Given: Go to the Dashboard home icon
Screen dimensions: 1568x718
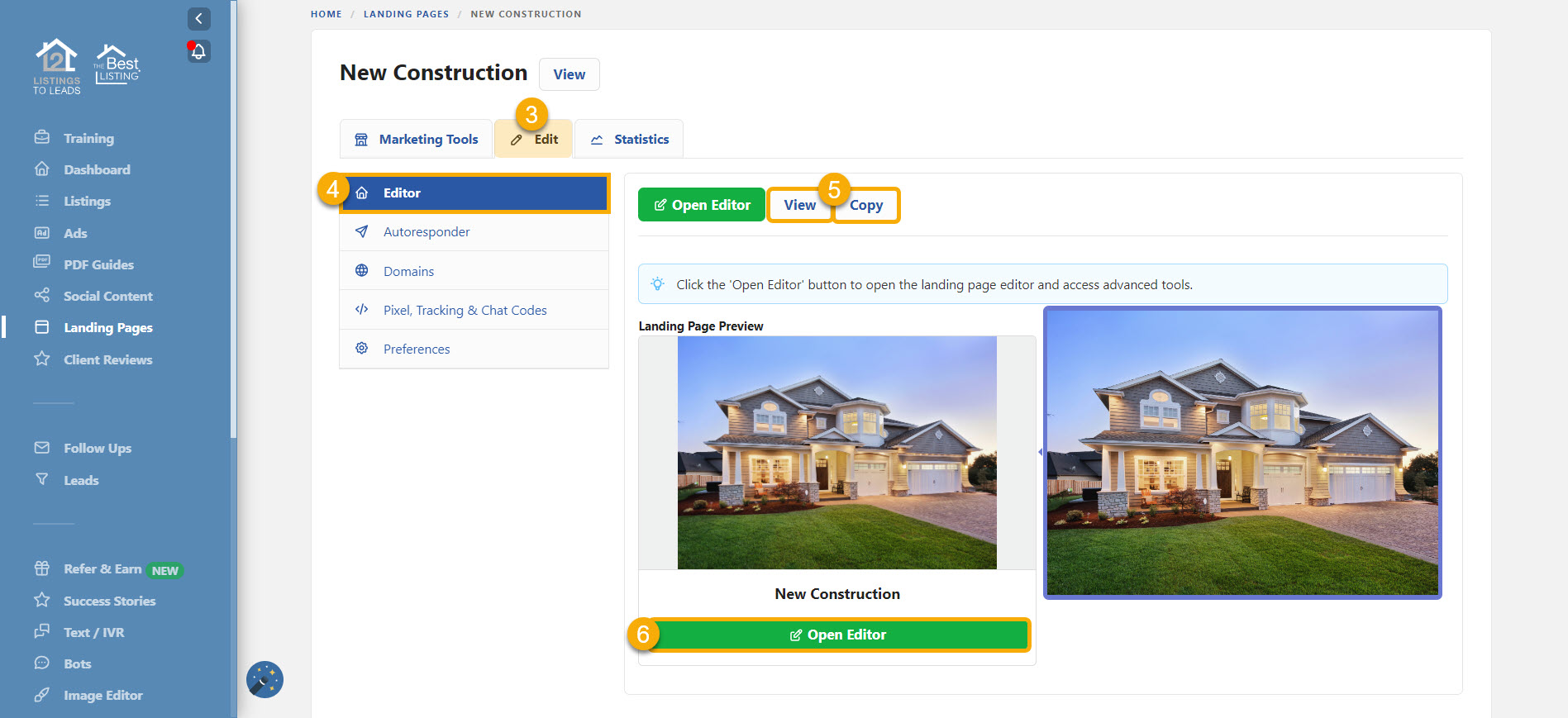Looking at the screenshot, I should pos(42,169).
